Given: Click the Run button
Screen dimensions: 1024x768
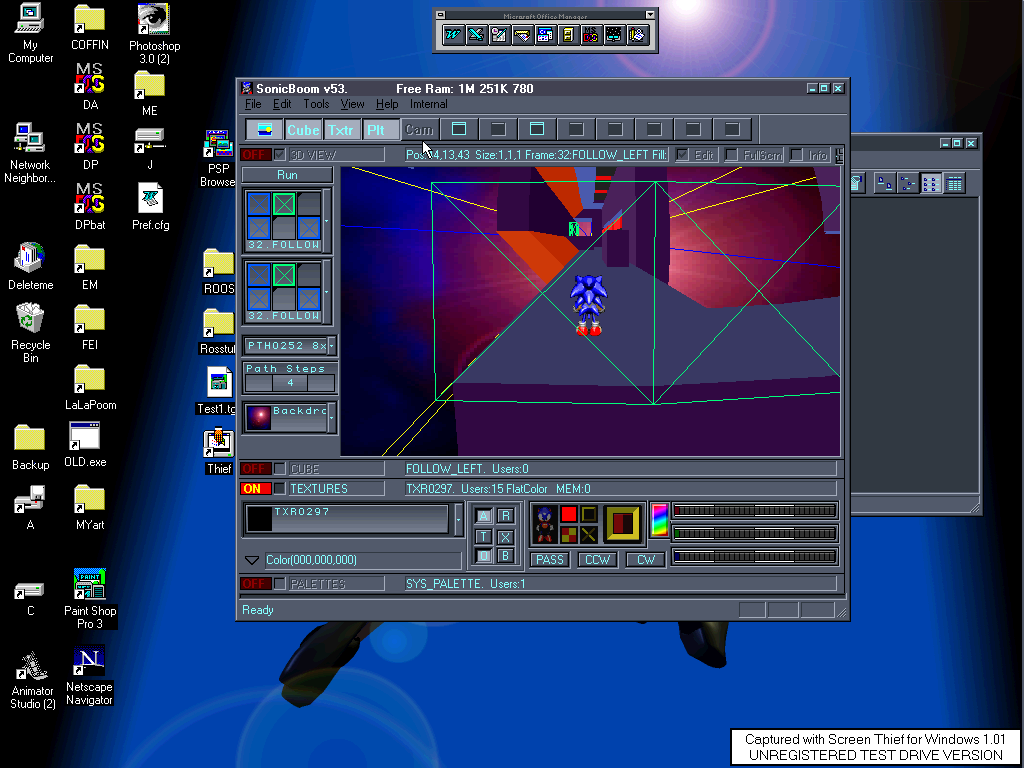Looking at the screenshot, I should coord(287,175).
